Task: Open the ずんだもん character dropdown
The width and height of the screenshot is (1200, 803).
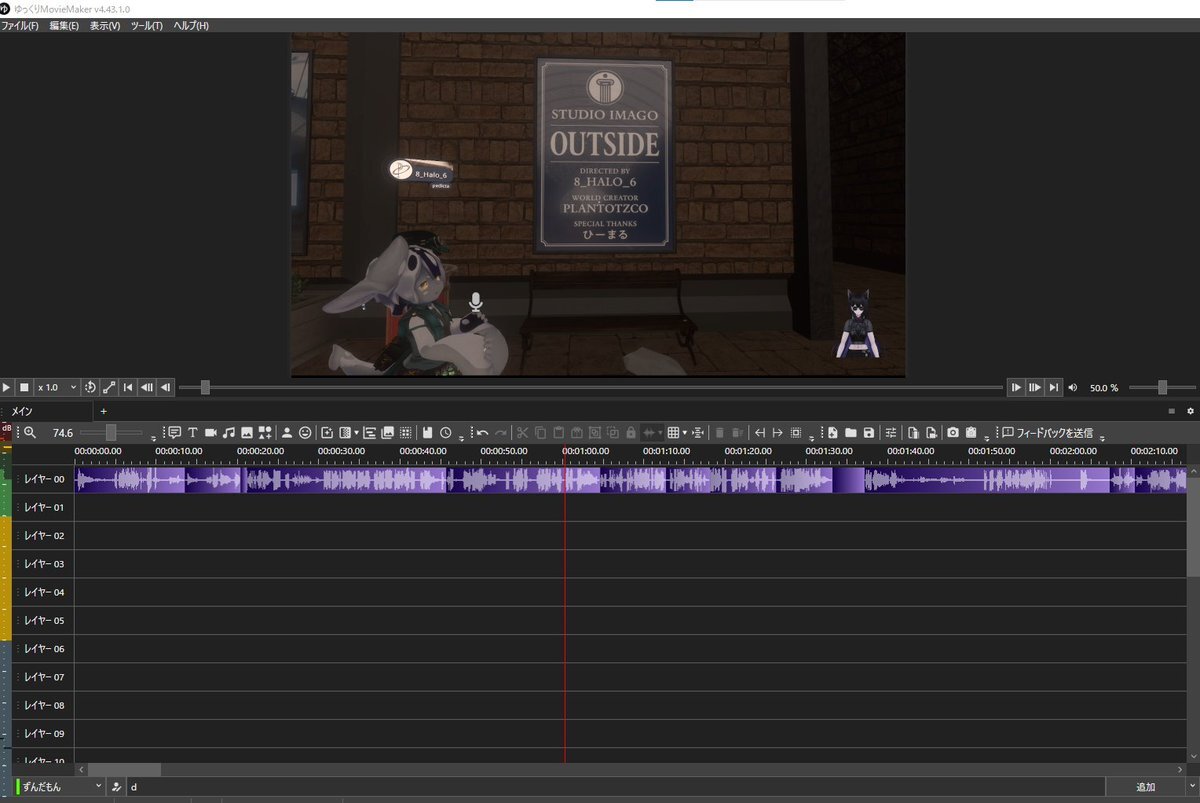Action: coord(60,787)
